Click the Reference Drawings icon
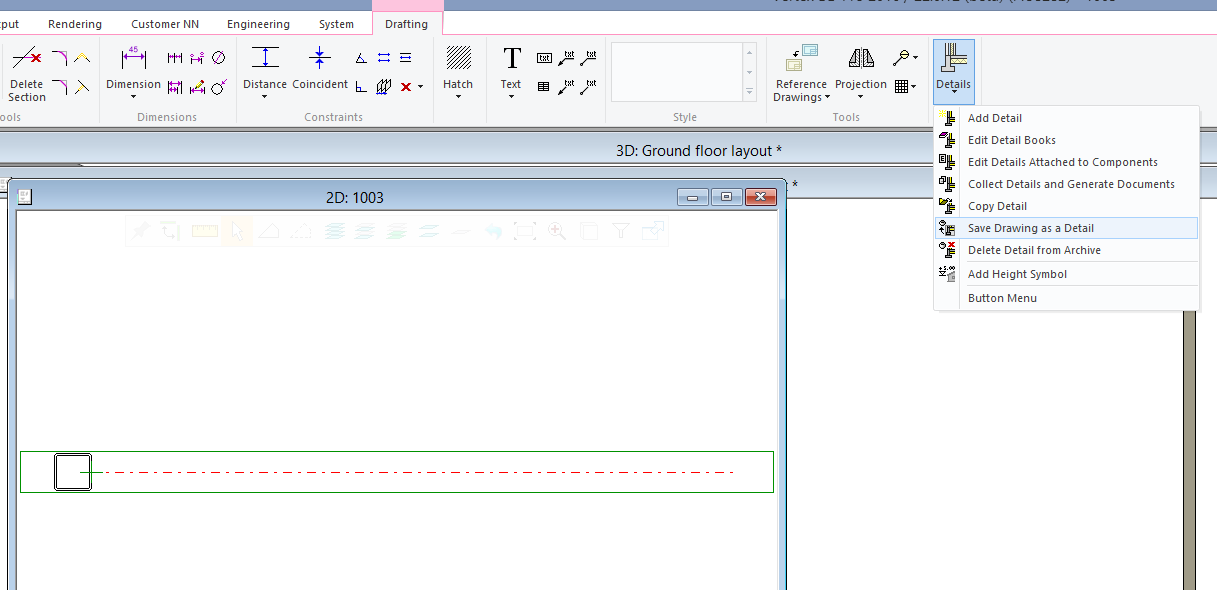The height and width of the screenshot is (590, 1217). coord(801,58)
